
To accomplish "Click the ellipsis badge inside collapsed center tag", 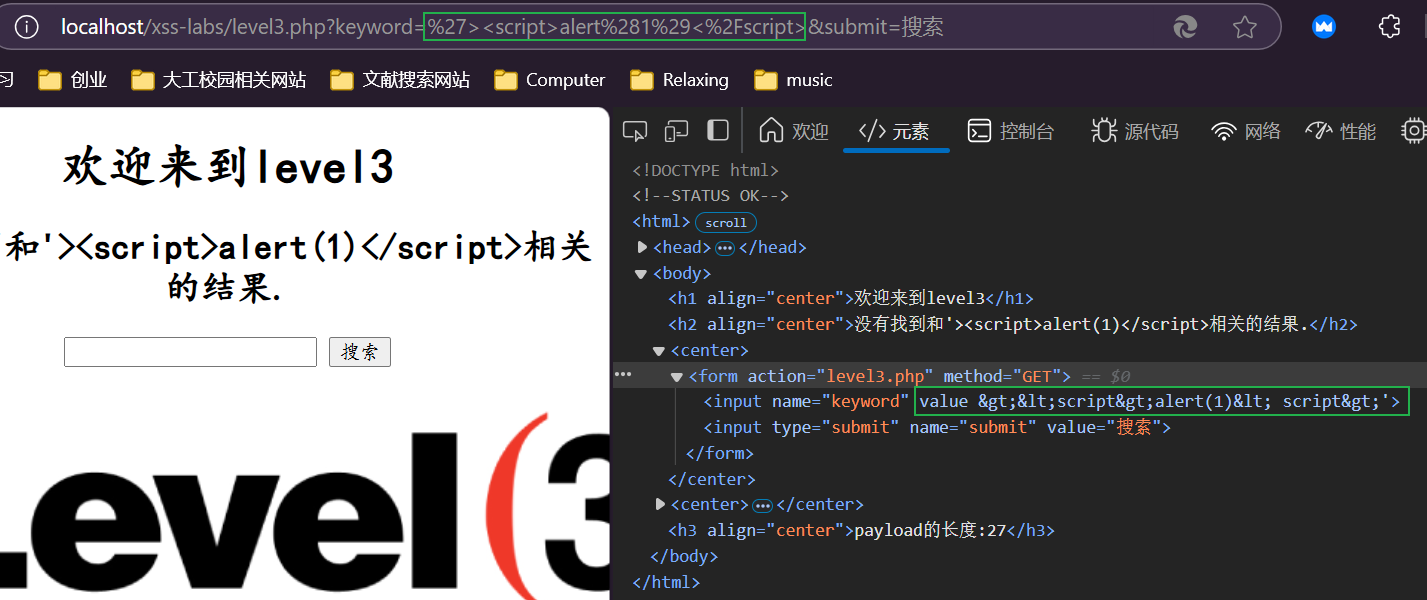I will 762,505.
